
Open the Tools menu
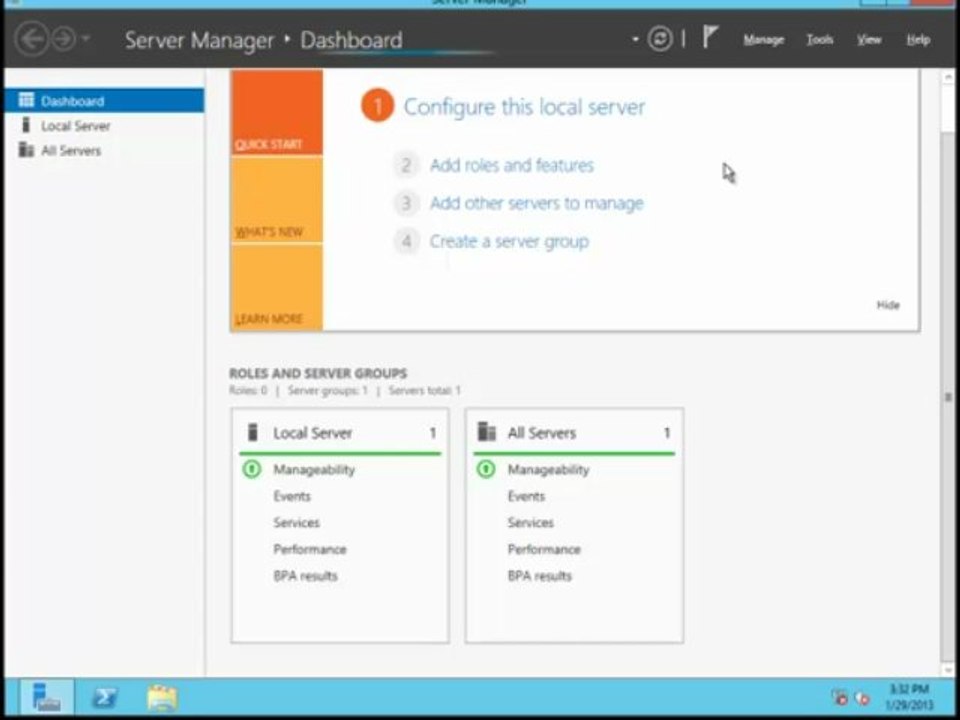819,40
